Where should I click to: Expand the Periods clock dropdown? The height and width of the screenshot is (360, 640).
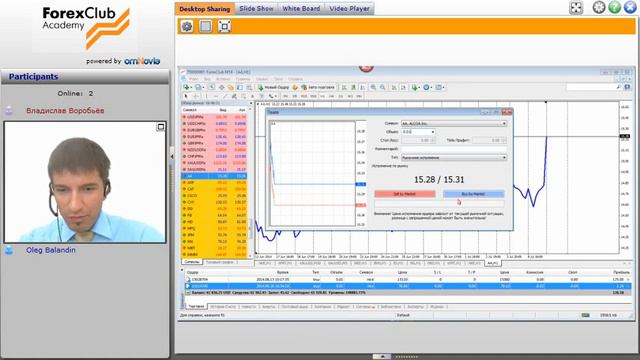coord(431,87)
